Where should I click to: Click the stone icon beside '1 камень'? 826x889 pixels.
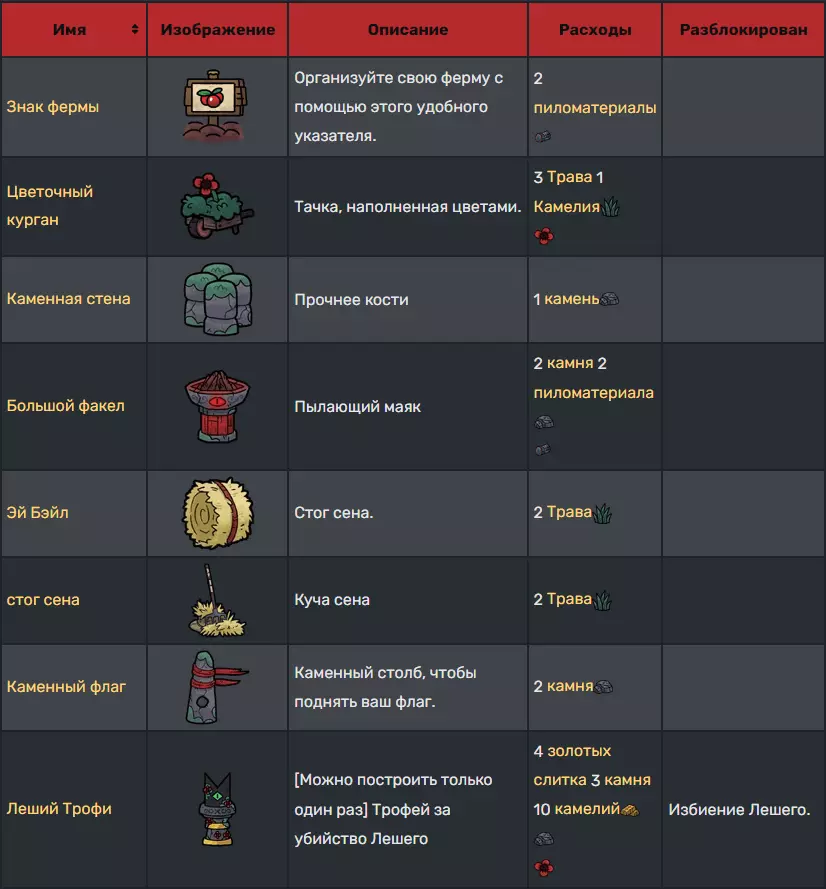click(609, 299)
